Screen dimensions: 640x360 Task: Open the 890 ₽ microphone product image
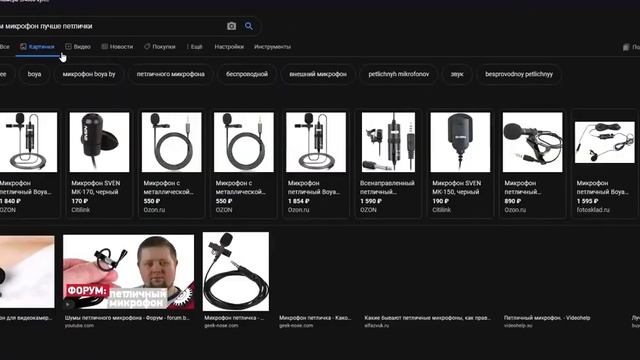(x=533, y=142)
